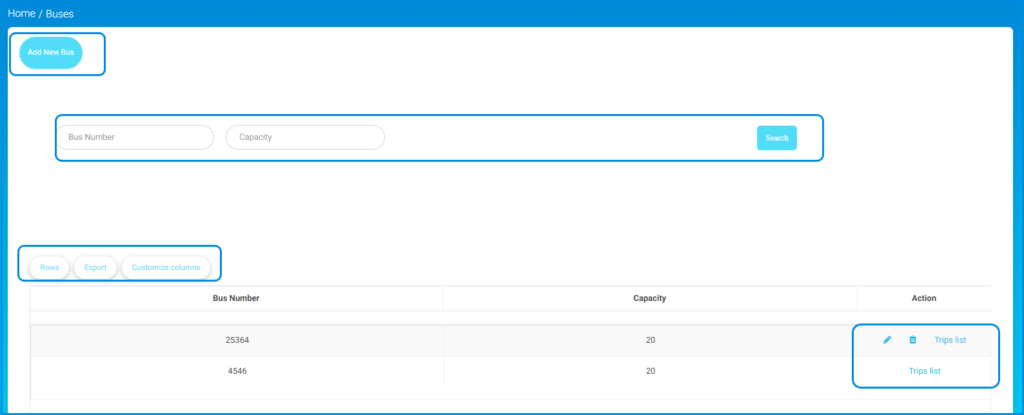Image resolution: width=1024 pixels, height=415 pixels.
Task: Select capacity 20 in the 25364 row
Action: coord(650,340)
